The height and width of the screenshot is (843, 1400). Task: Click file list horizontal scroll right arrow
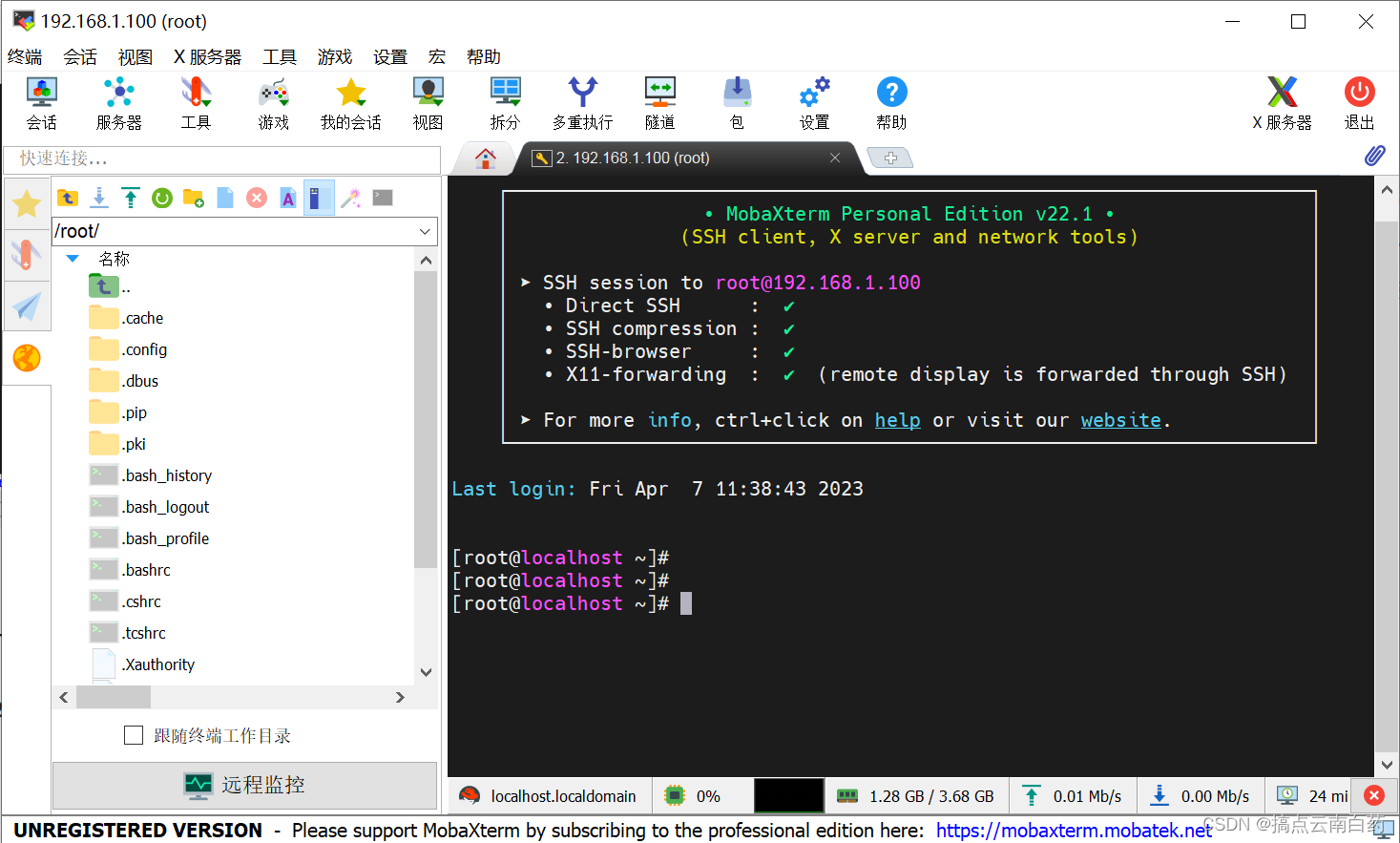point(400,698)
